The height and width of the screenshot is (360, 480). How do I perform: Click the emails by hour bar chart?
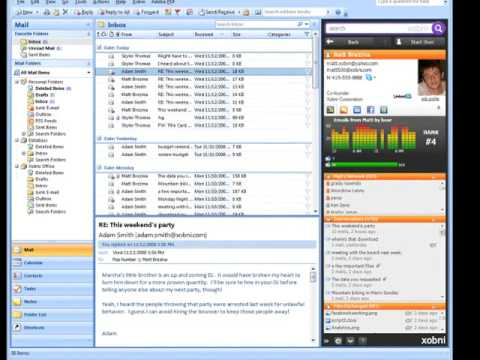(373, 138)
